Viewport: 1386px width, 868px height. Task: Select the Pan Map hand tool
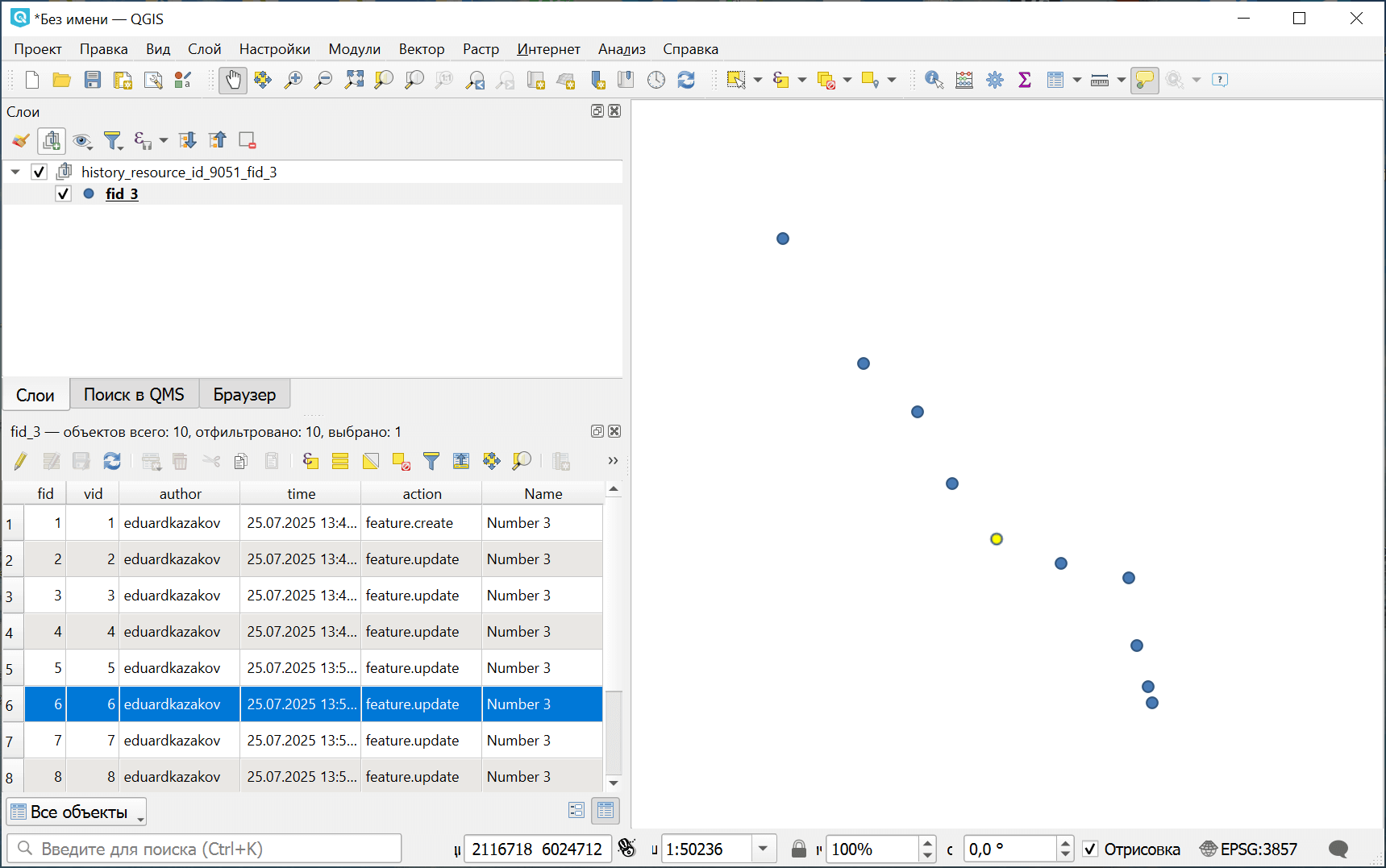[x=232, y=80]
